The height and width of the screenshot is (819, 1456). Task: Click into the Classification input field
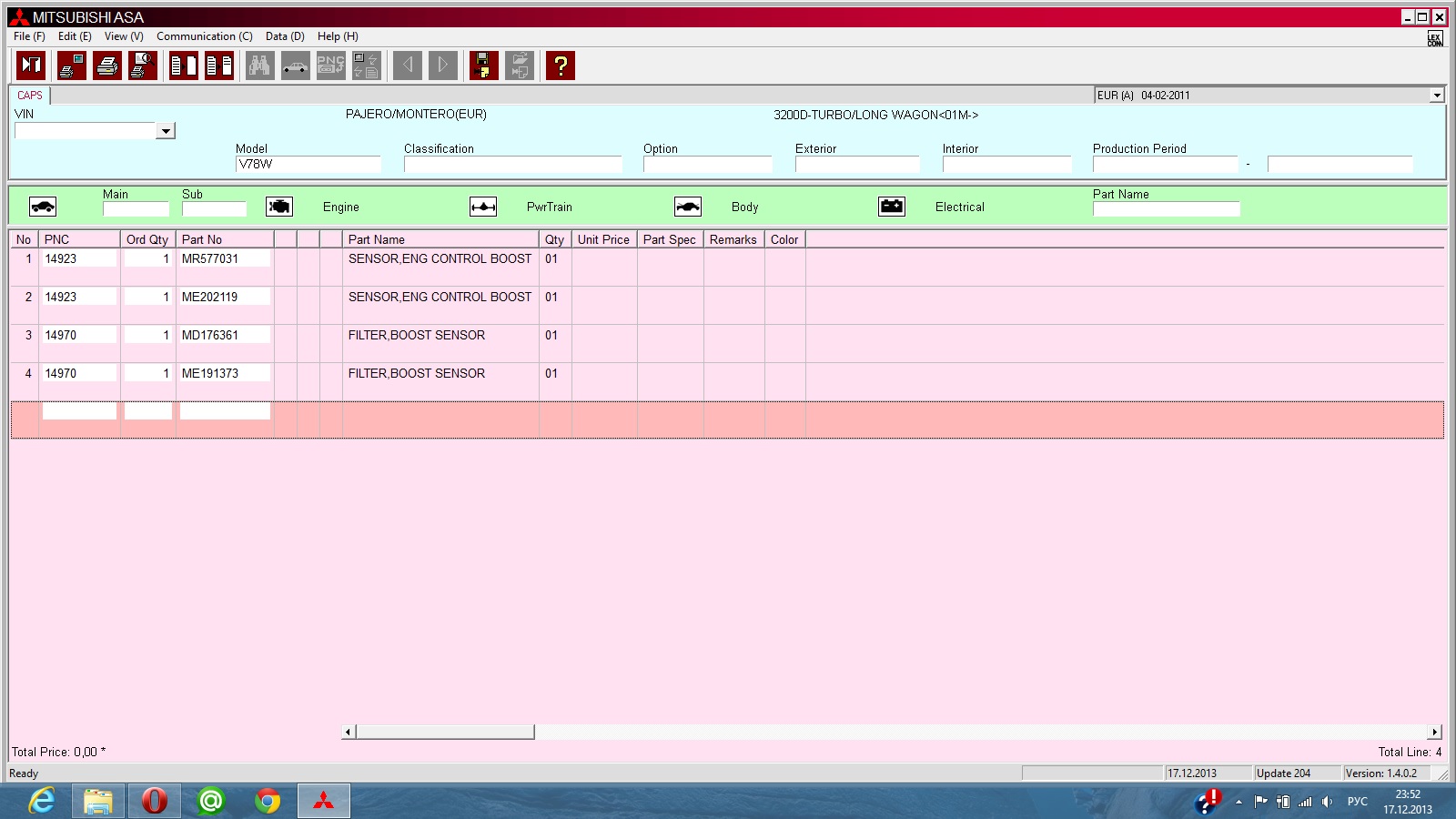512,165
